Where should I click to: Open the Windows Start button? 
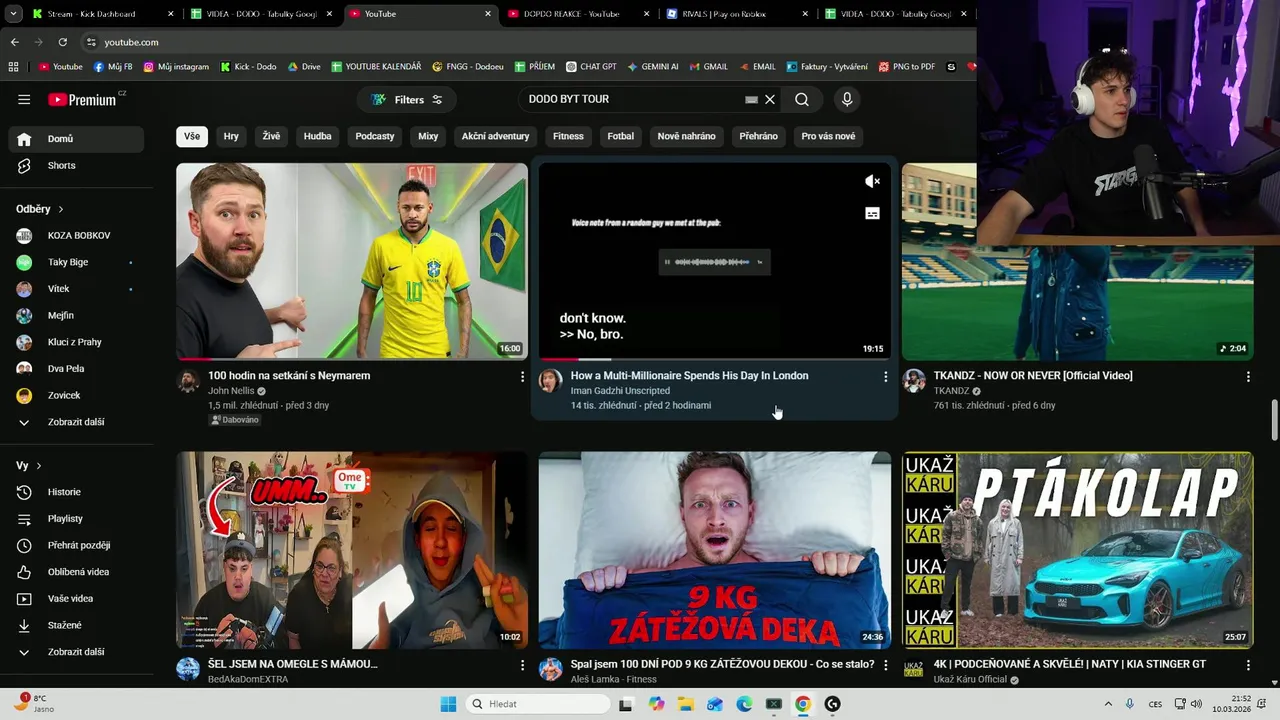pos(448,704)
